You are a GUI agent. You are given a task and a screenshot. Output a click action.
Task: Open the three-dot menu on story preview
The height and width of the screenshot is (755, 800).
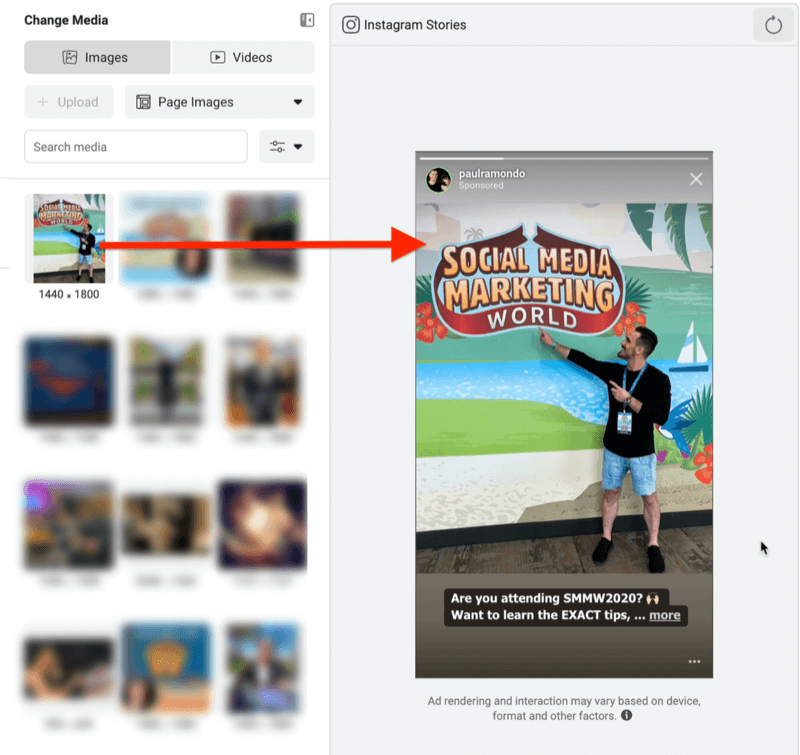click(x=694, y=662)
